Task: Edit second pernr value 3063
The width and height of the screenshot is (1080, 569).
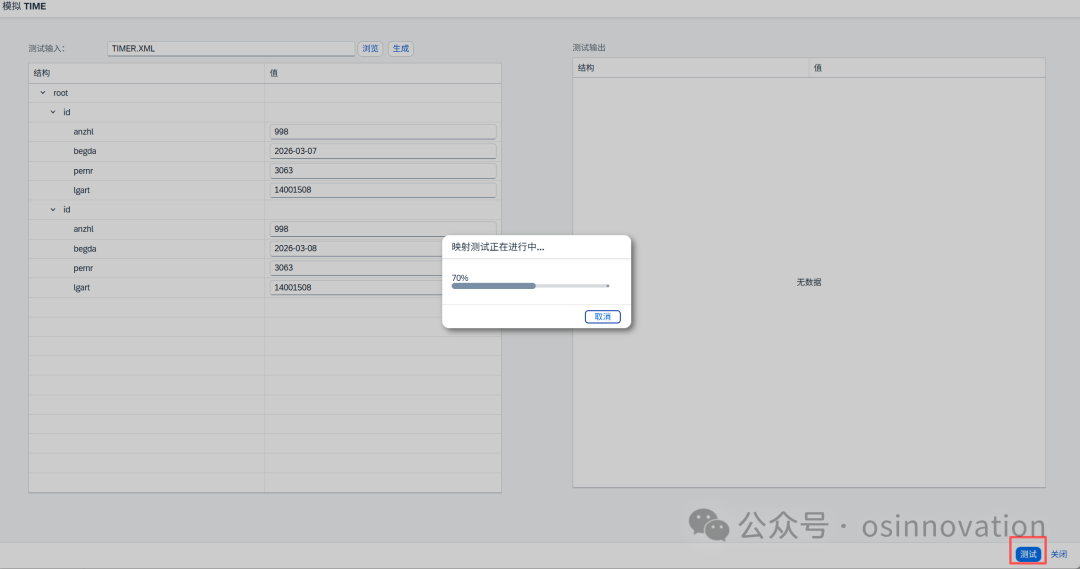Action: click(356, 267)
